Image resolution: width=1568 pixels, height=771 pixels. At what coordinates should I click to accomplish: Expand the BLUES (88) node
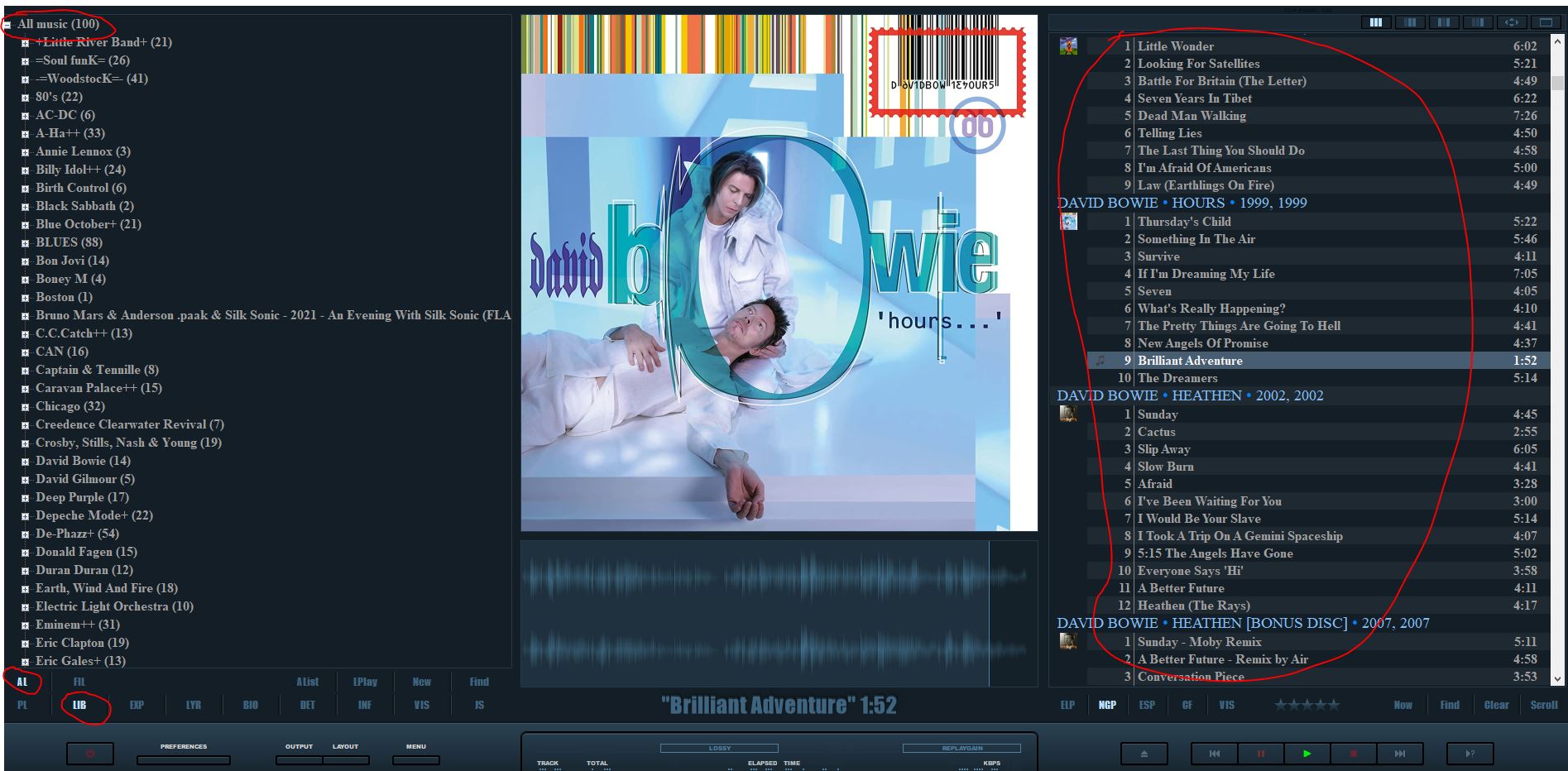click(25, 243)
